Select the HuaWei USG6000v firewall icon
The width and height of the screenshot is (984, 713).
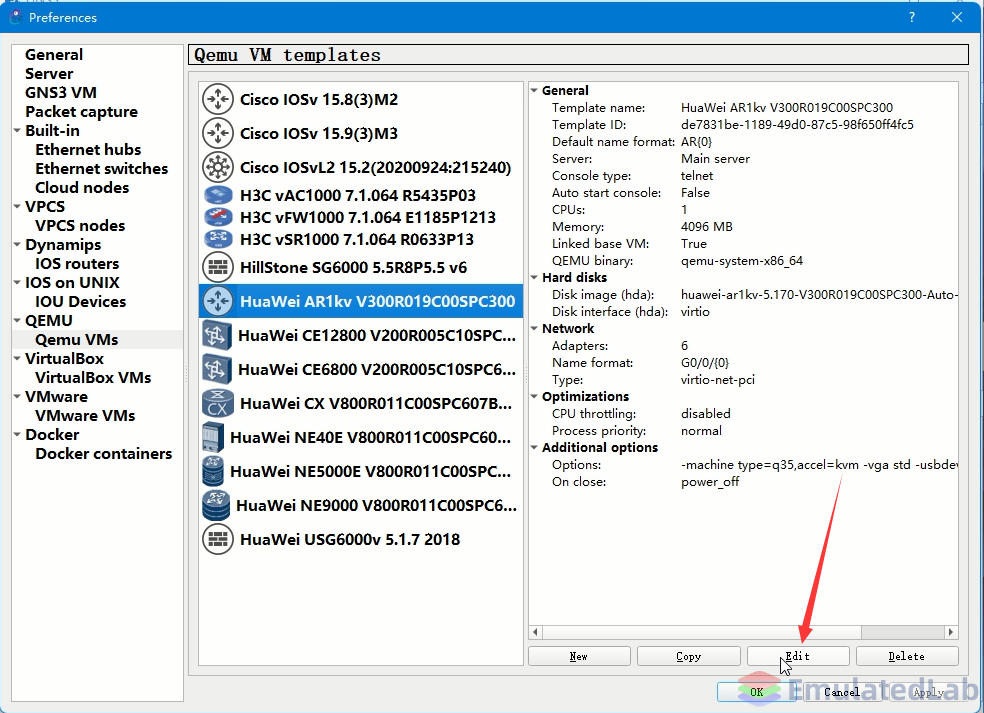pyautogui.click(x=218, y=539)
